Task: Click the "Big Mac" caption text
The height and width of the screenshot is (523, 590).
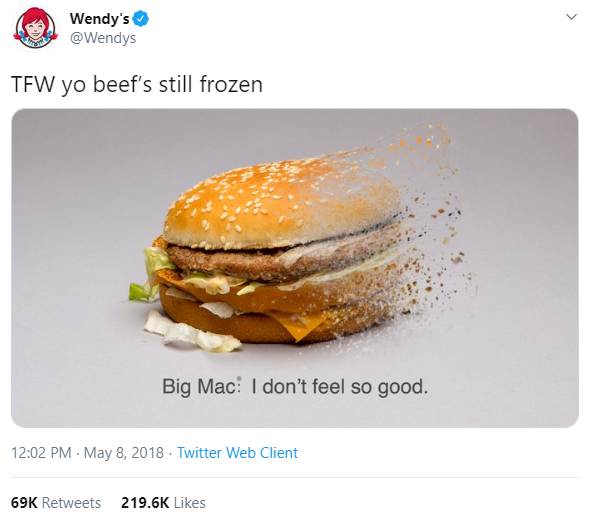Action: [x=200, y=386]
